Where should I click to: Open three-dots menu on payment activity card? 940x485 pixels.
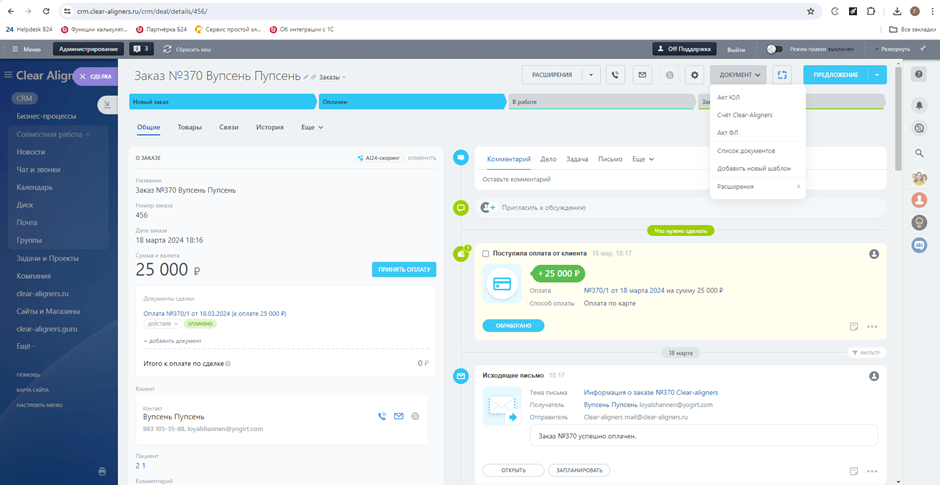pos(872,327)
